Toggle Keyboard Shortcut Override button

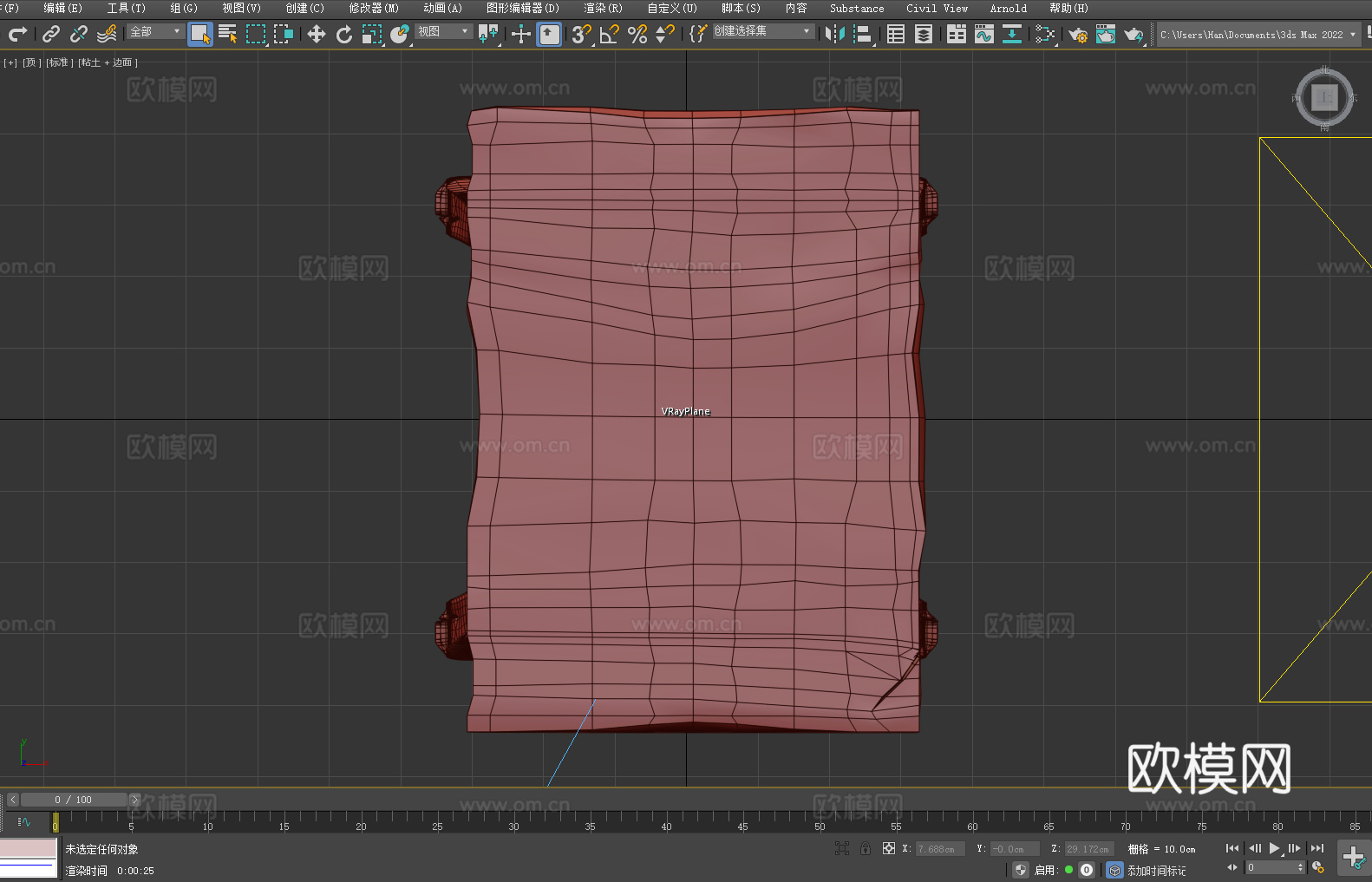[549, 34]
